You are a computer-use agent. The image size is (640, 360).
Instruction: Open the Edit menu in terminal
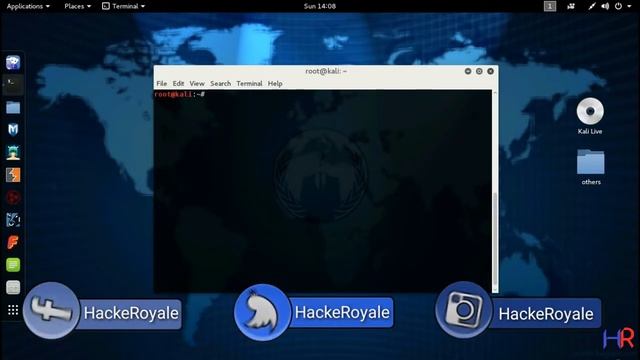coord(178,83)
